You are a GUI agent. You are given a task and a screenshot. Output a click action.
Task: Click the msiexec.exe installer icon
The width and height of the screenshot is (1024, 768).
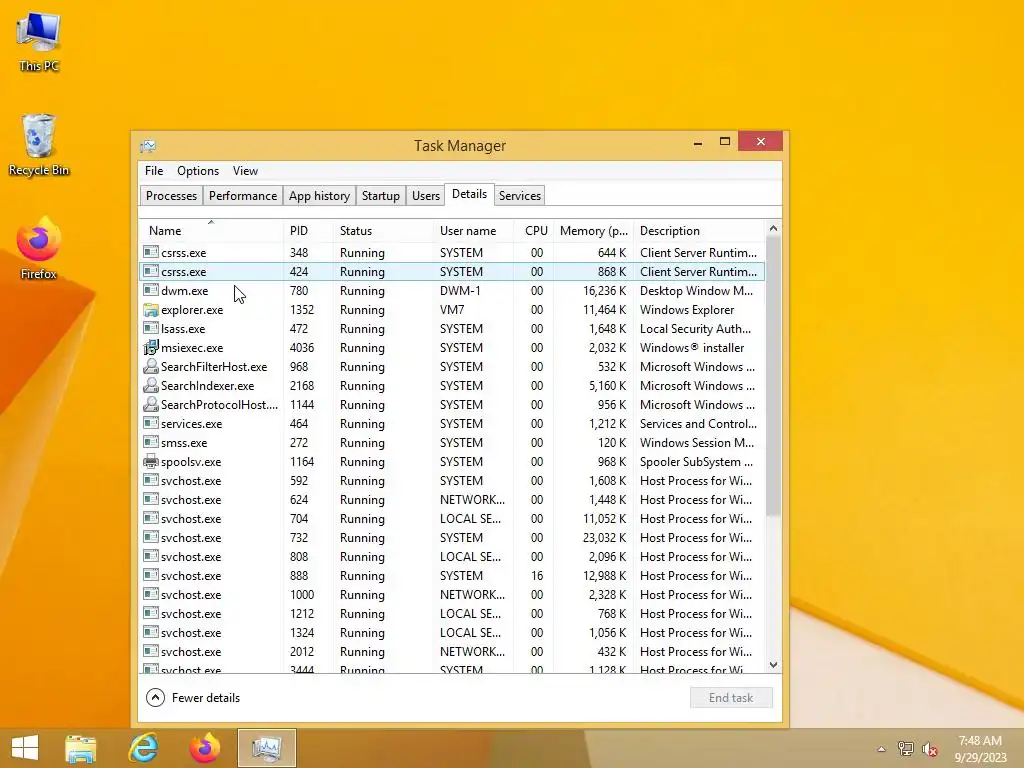coord(151,347)
